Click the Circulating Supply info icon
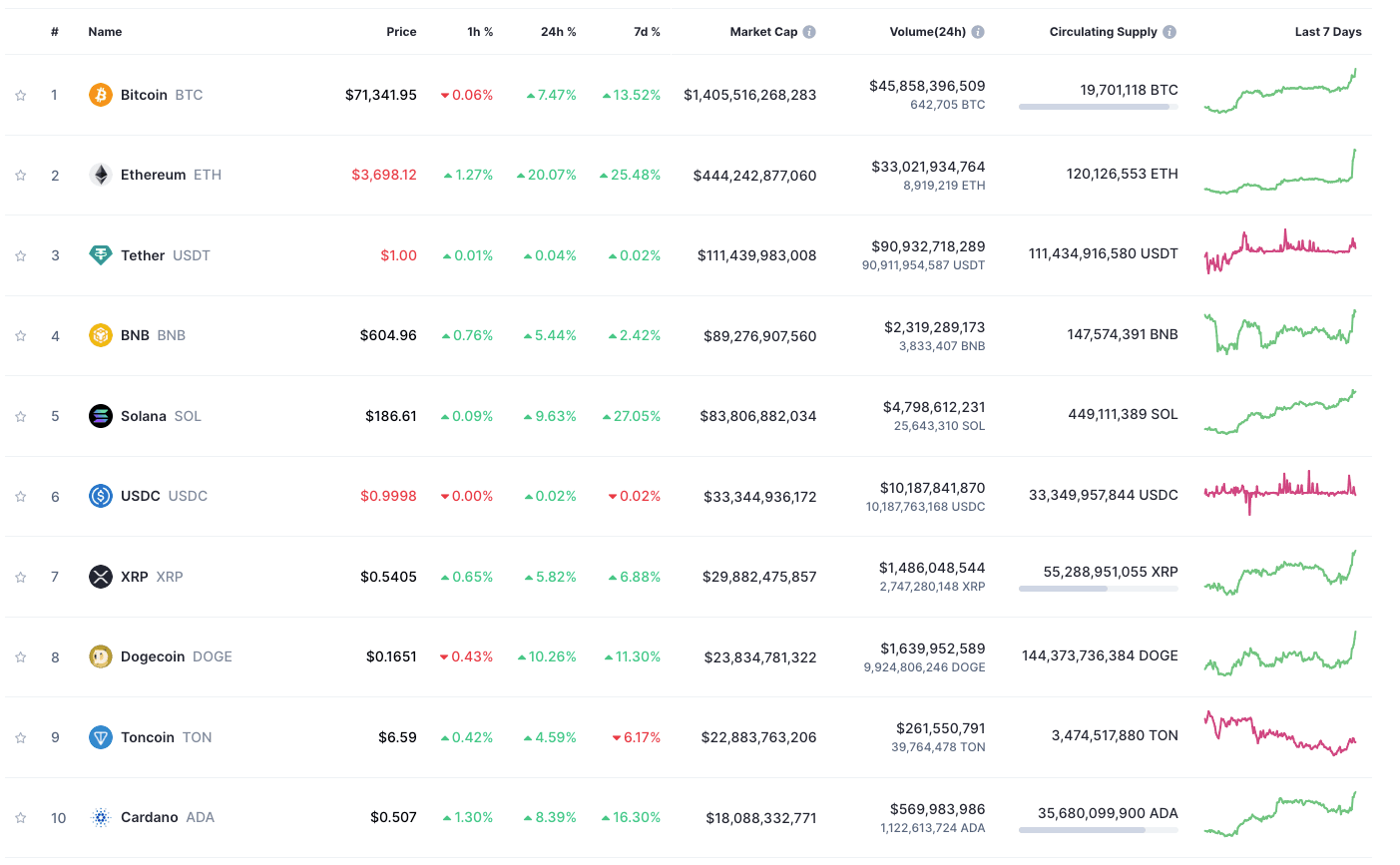 coord(1169,31)
